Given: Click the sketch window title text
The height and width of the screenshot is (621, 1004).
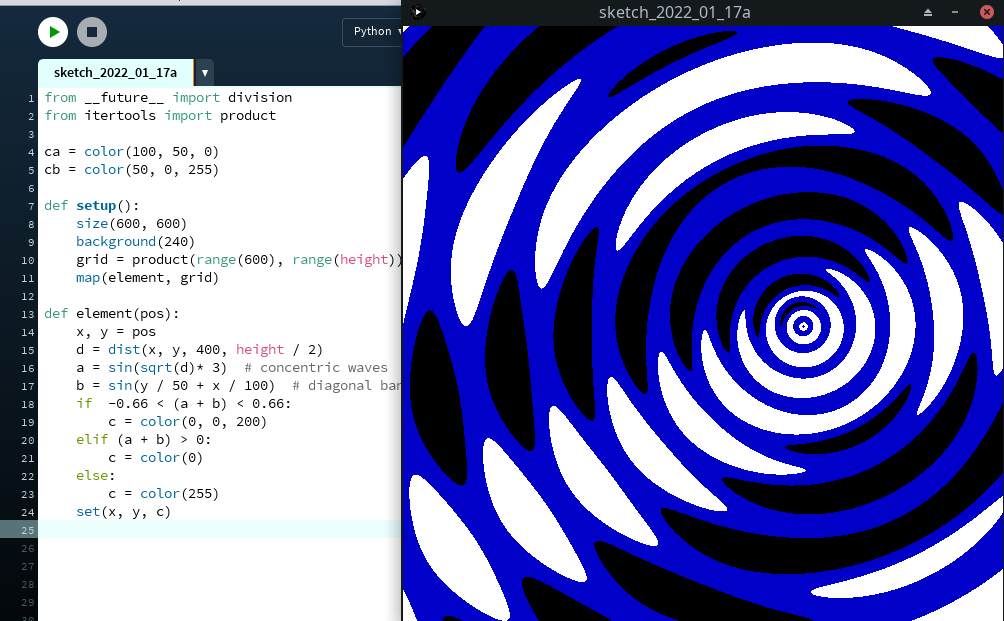Looking at the screenshot, I should point(674,12).
